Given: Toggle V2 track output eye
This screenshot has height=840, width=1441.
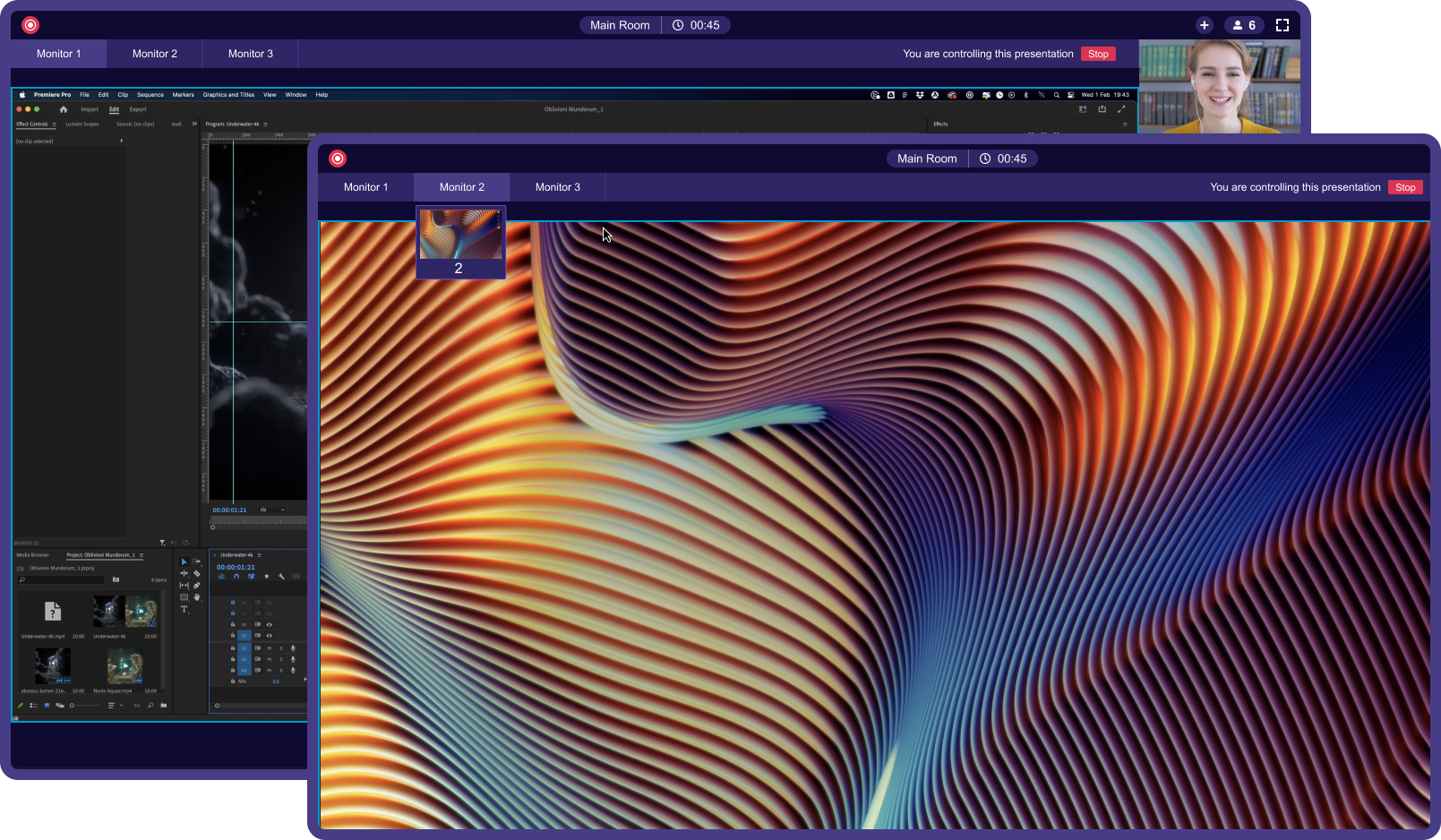Looking at the screenshot, I should 269,624.
